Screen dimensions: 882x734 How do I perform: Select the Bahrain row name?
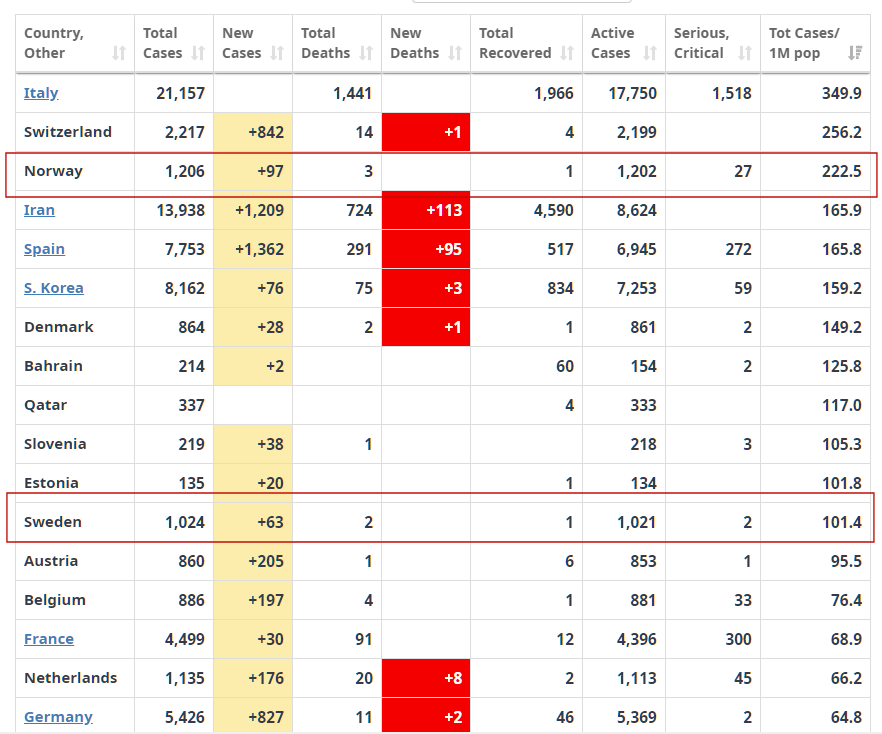[53, 366]
